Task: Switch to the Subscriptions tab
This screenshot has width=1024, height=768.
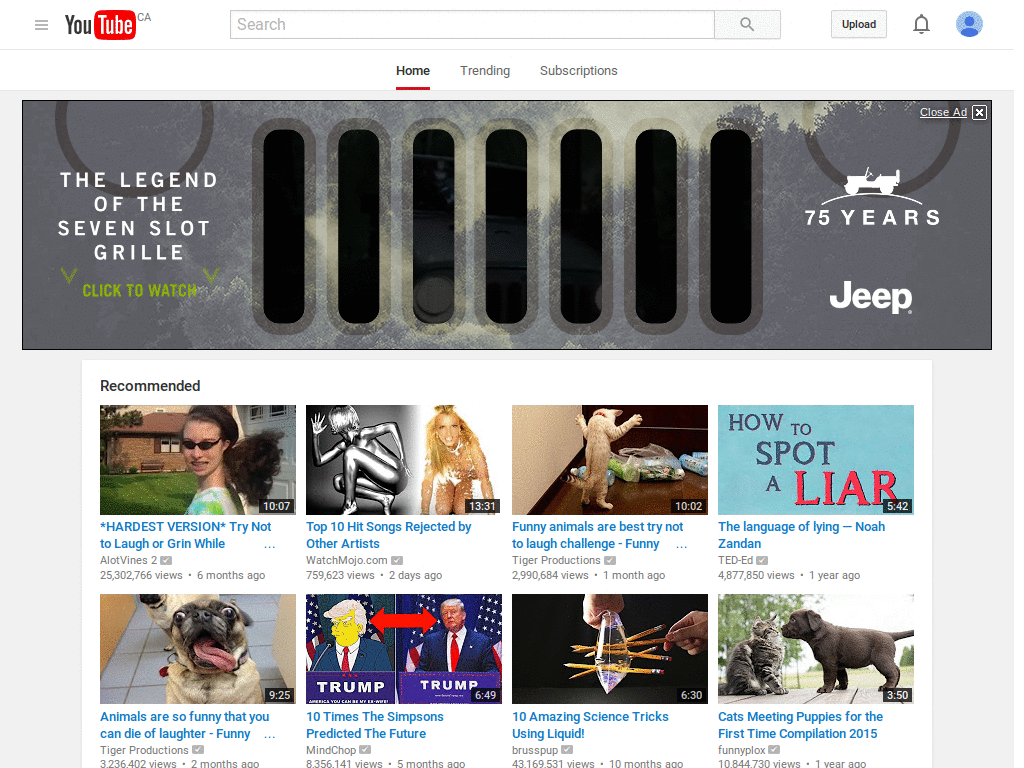Action: (x=578, y=71)
